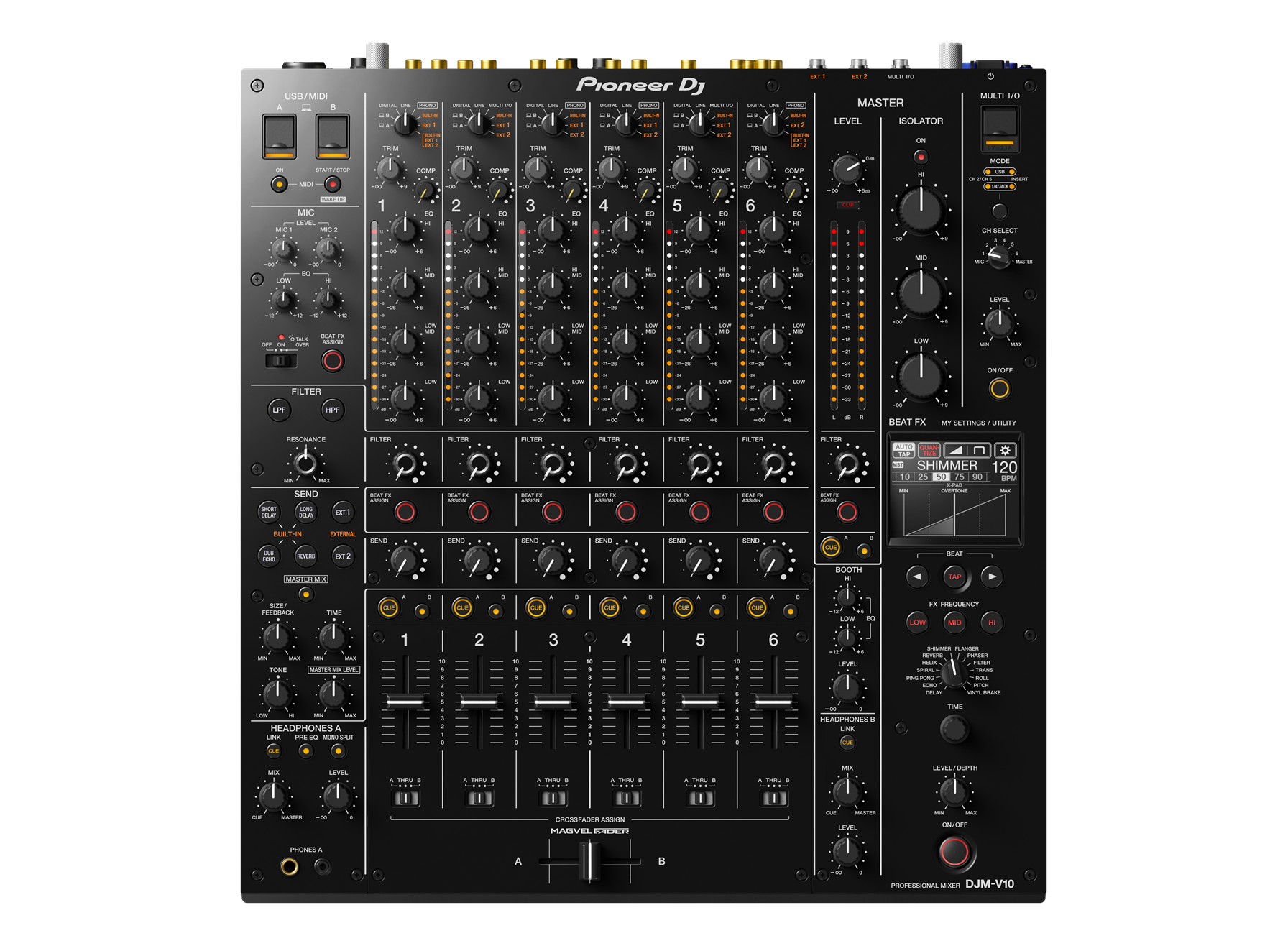1288x946 pixels.
Task: Turn channel 6 input selector knob
Action: 773,124
